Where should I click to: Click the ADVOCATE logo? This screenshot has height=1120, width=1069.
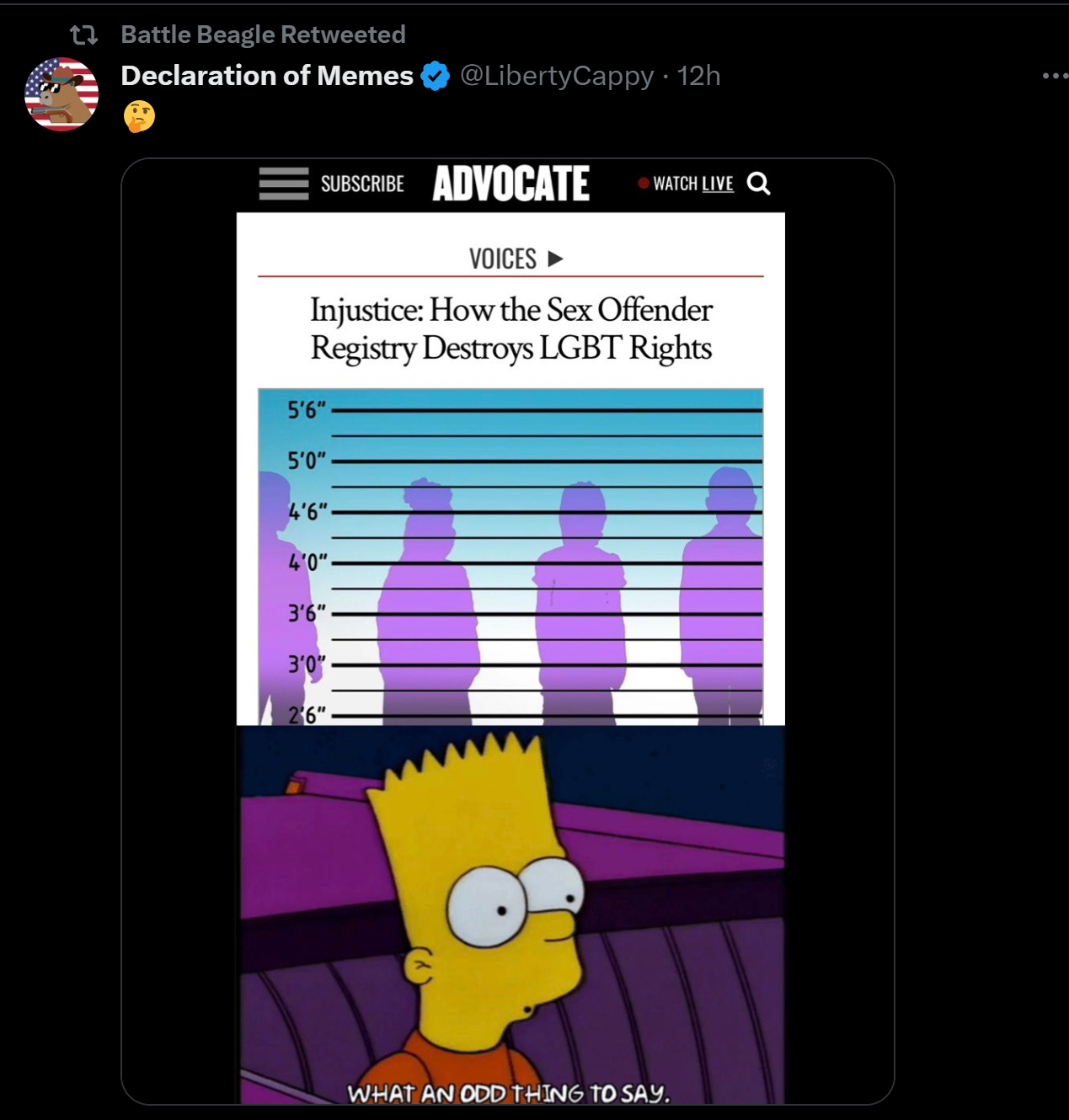coord(511,184)
